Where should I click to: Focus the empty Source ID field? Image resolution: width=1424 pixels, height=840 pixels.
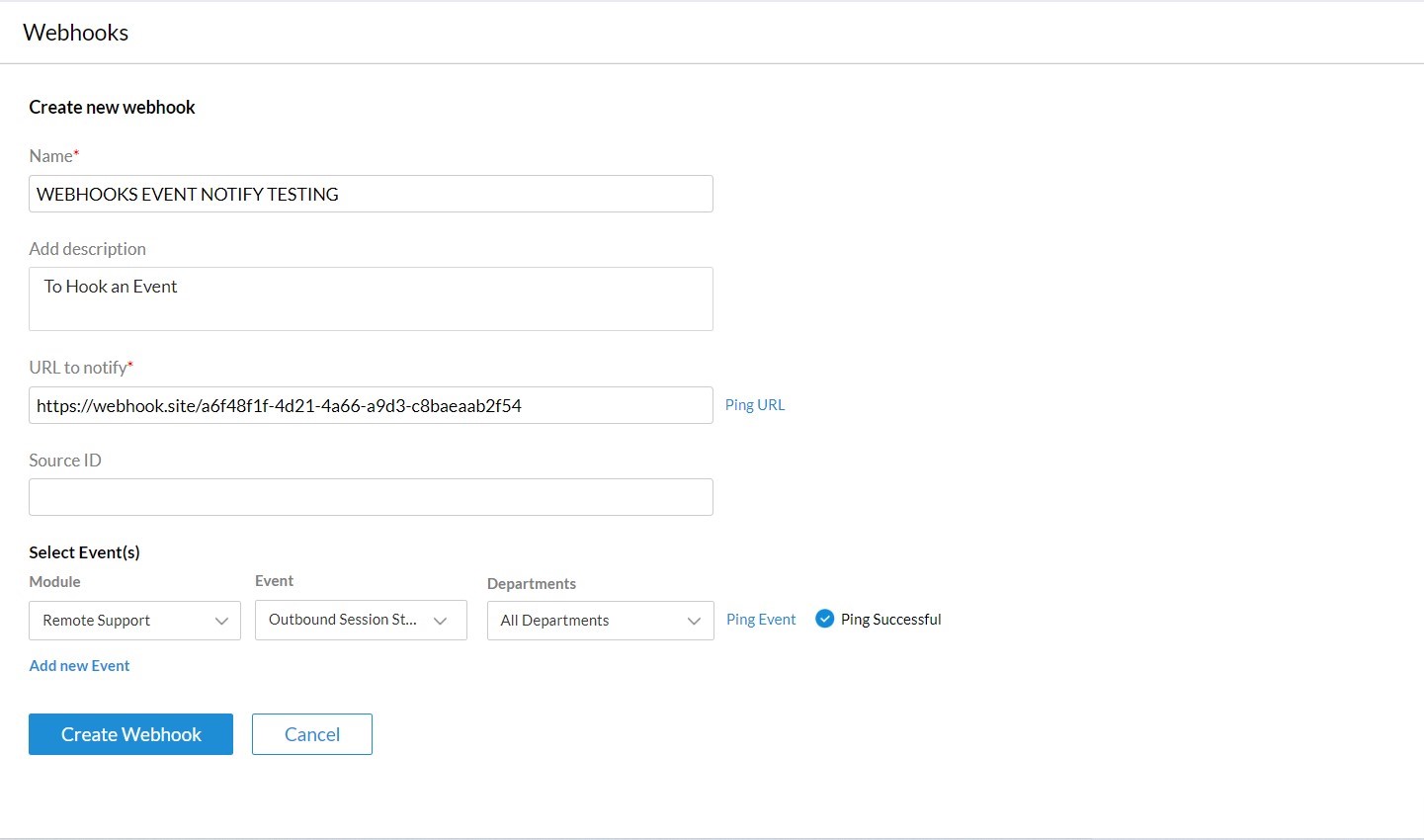(371, 497)
